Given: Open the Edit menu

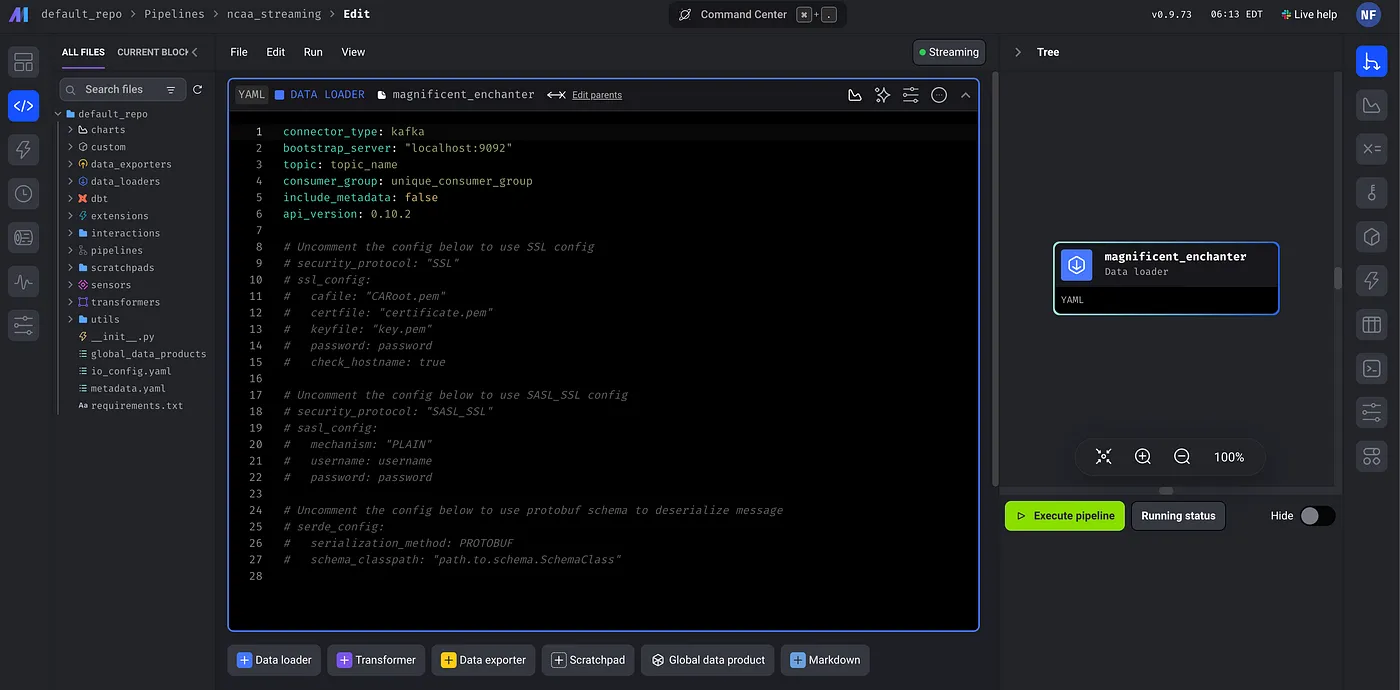Looking at the screenshot, I should 276,52.
